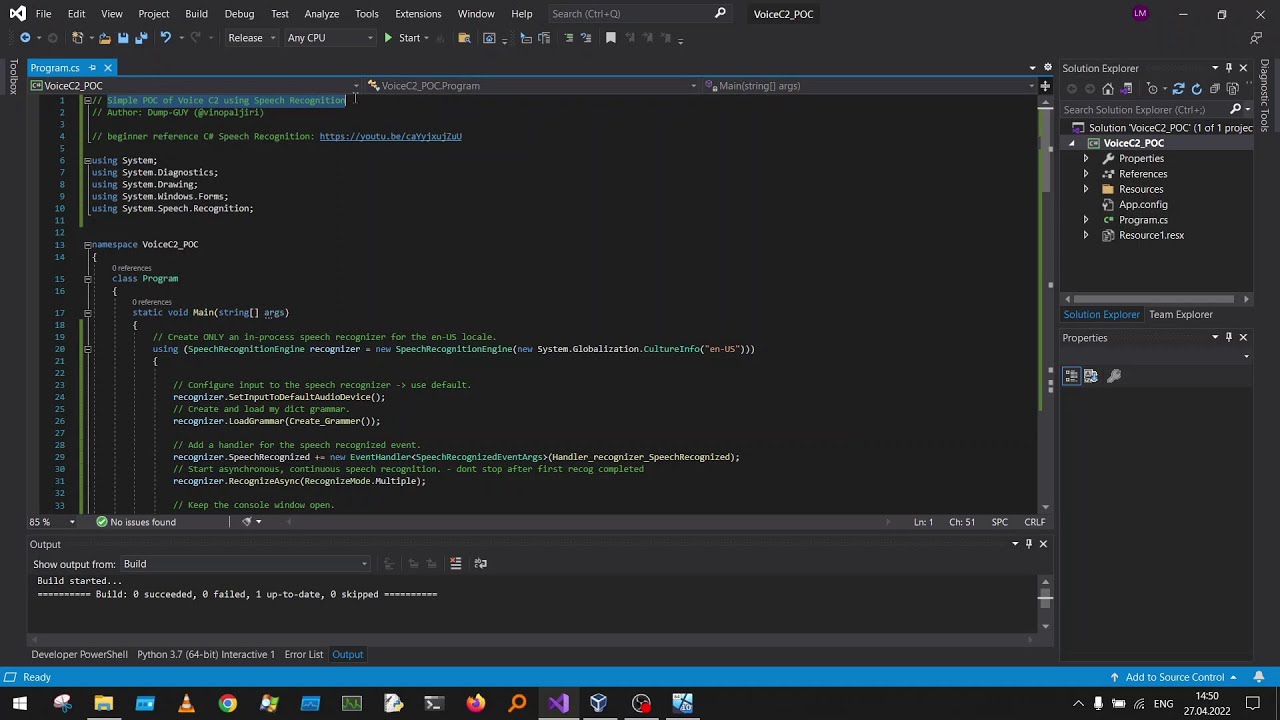Viewport: 1280px width, 720px height.
Task: Collapse the namespace VoiceC2_POC code block
Action: pos(87,245)
